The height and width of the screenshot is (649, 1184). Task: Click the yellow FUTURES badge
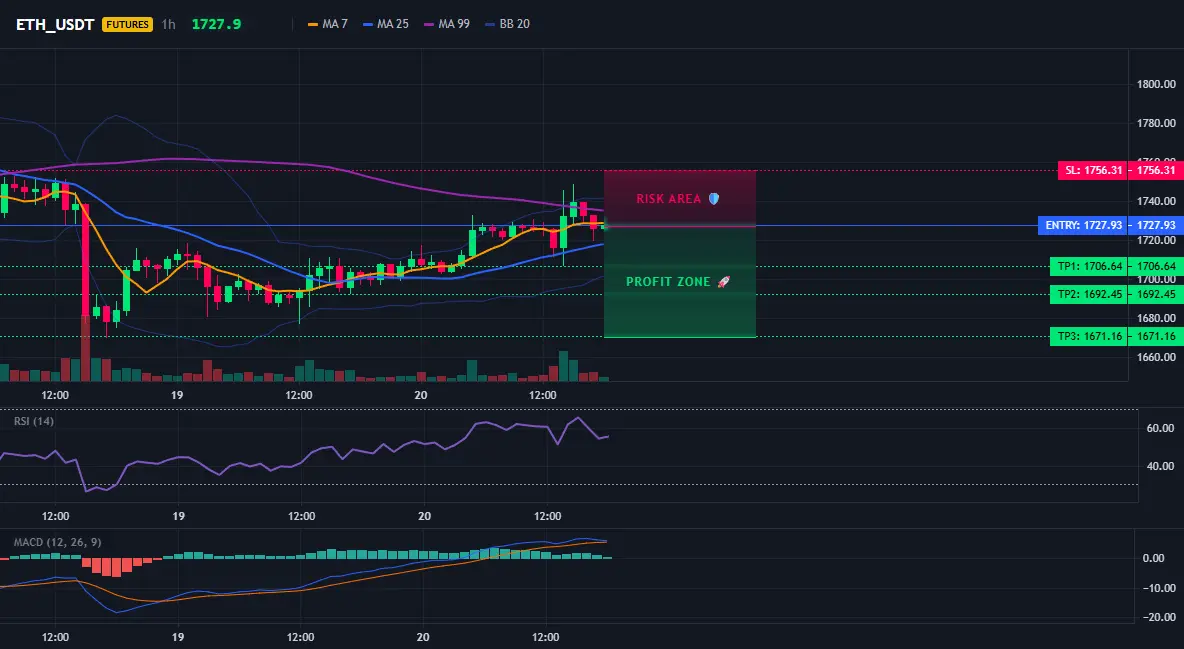click(128, 24)
